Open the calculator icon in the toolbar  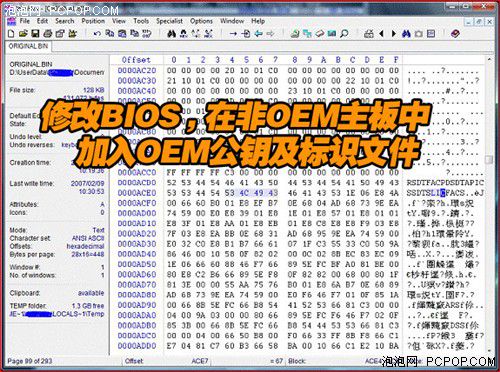point(369,34)
